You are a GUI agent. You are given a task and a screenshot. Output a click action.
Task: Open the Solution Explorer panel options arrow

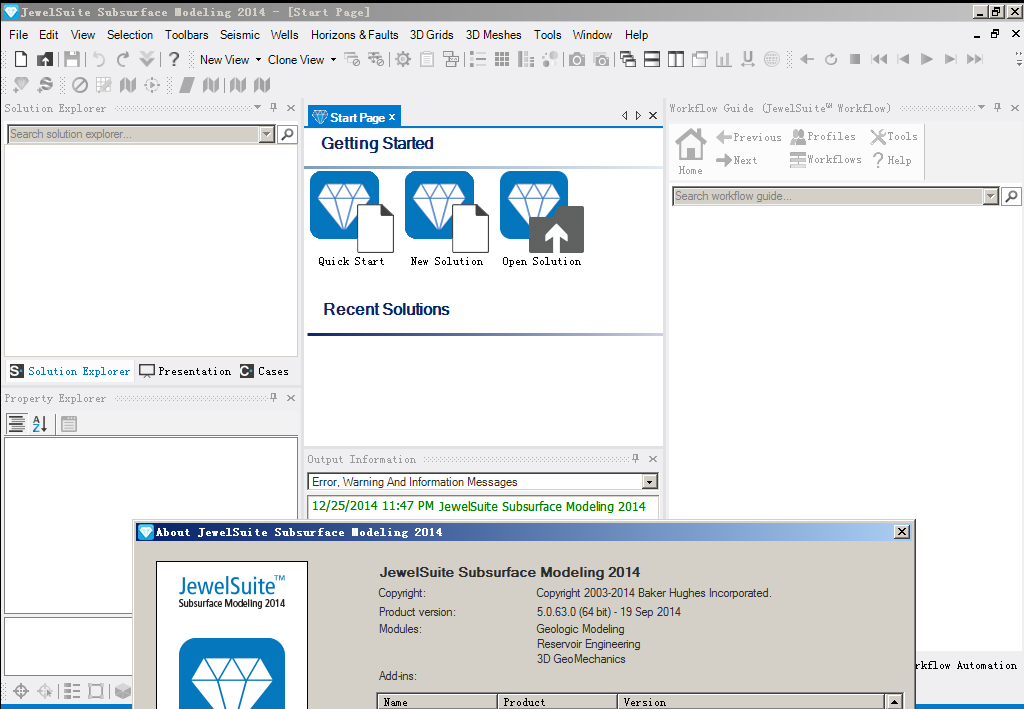coord(257,107)
